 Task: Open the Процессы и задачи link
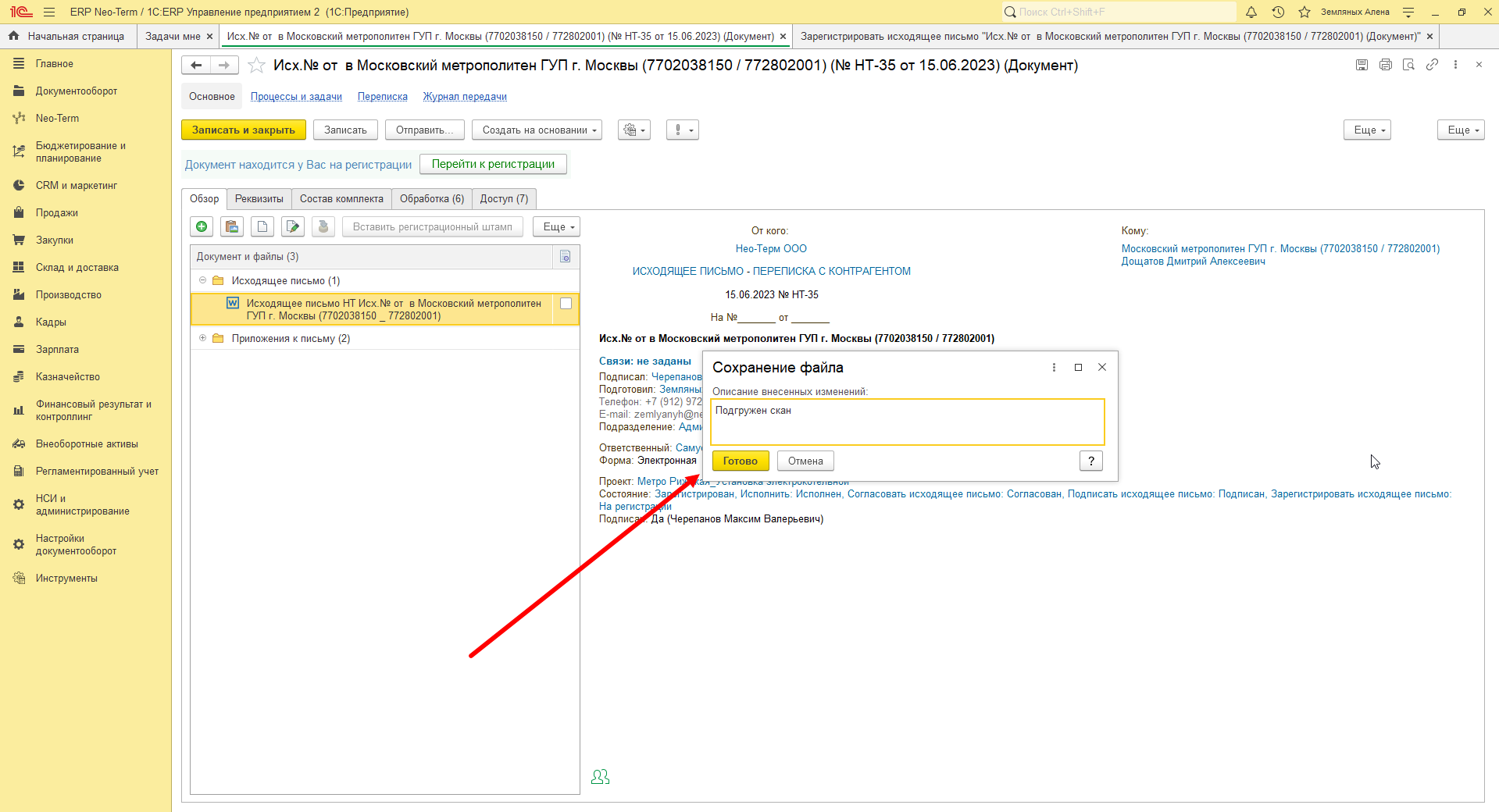[296, 97]
